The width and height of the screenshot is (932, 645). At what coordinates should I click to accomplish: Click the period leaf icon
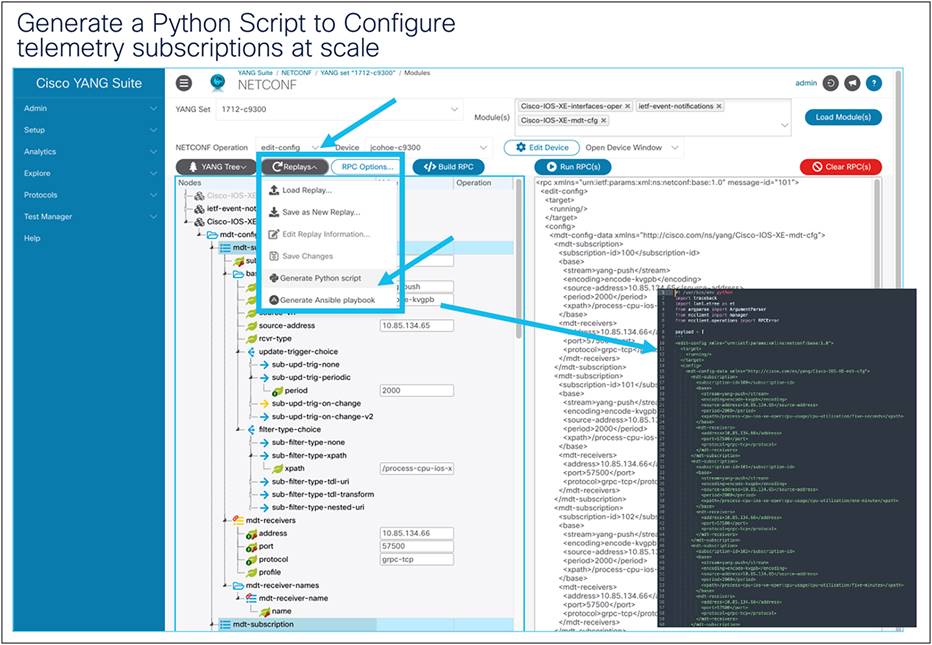(278, 391)
